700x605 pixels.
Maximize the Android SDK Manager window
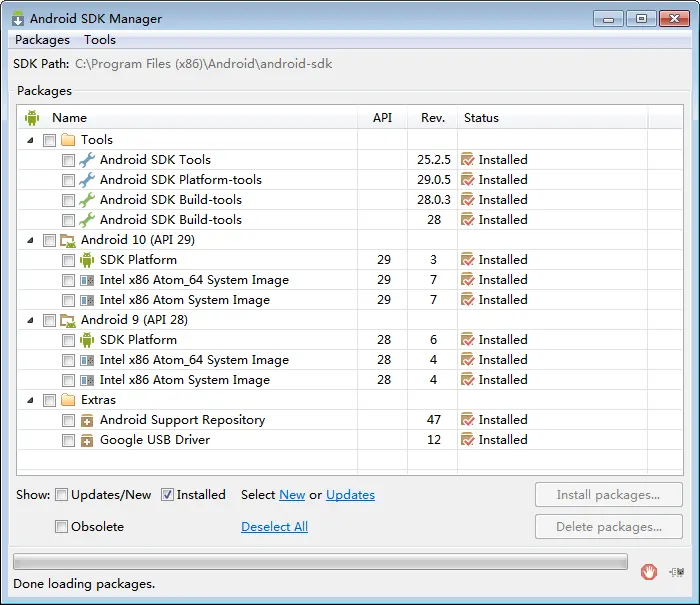click(641, 19)
